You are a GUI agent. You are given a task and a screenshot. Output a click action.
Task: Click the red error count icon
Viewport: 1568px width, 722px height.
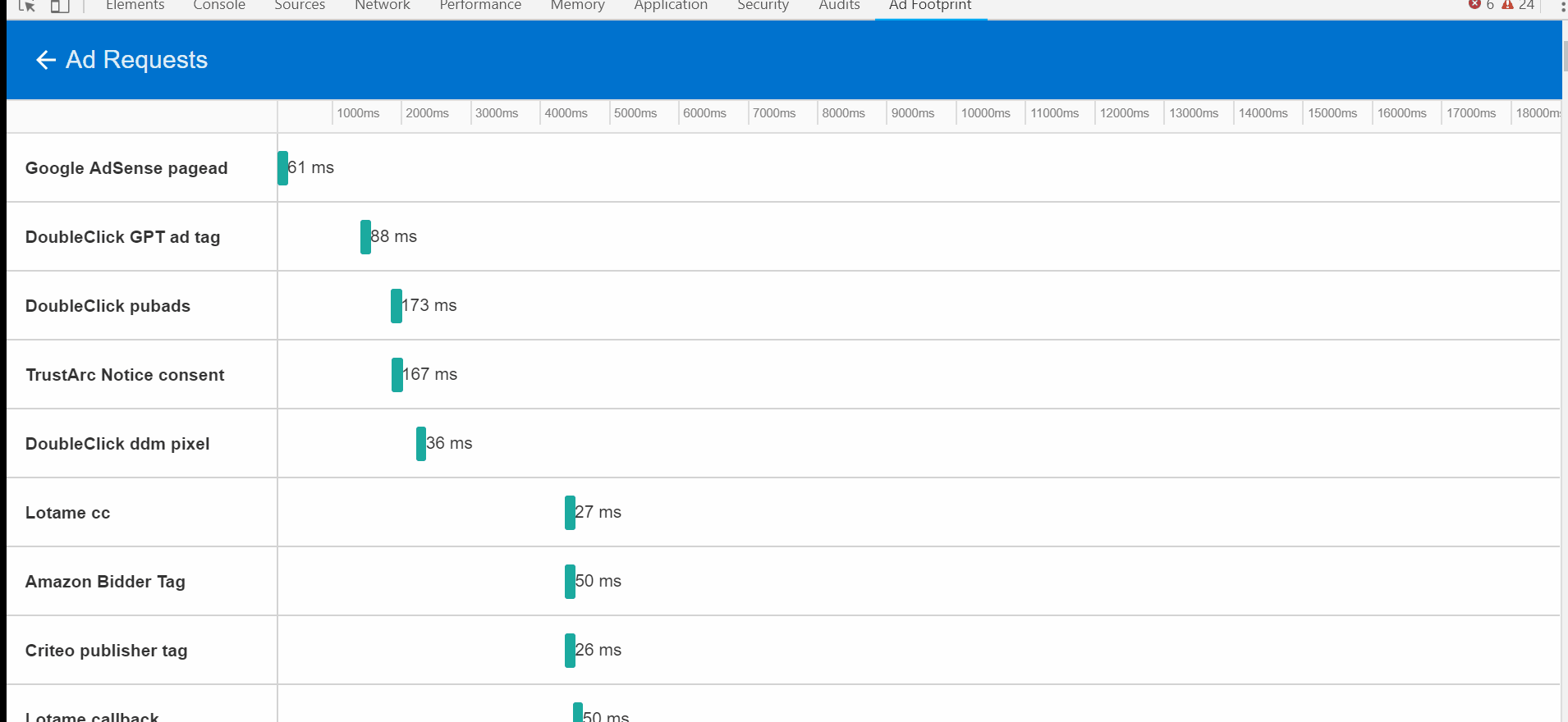1474,4
